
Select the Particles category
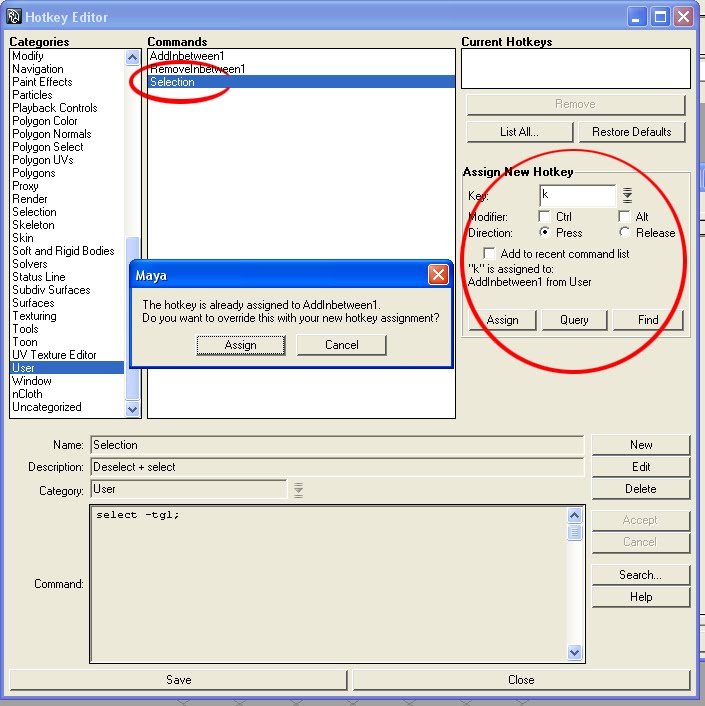click(x=67, y=95)
